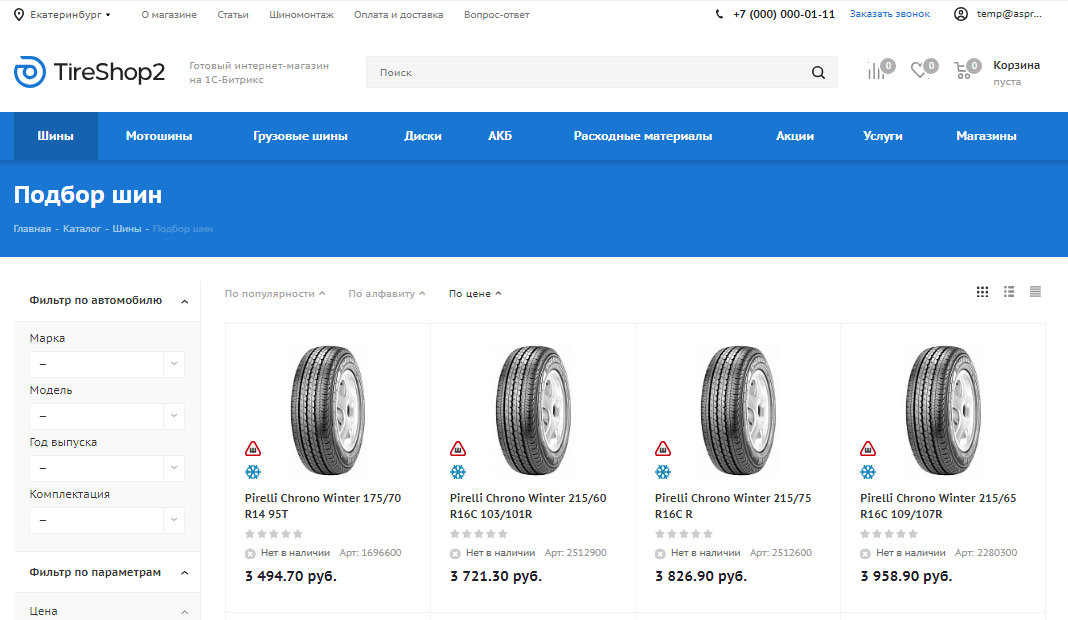1068x620 pixels.
Task: Open the favorites heart icon
Action: click(x=920, y=69)
